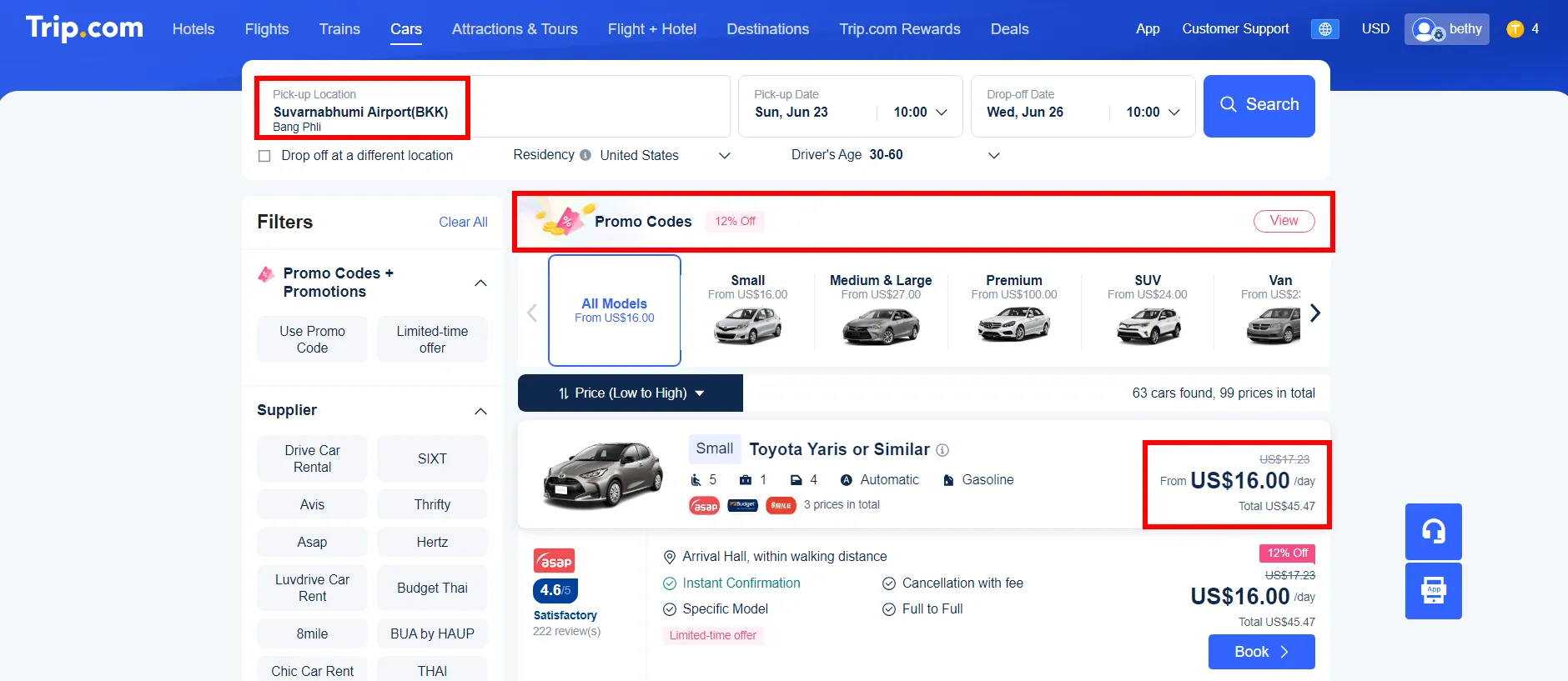Select the SUV category tab
Image resolution: width=1568 pixels, height=681 pixels.
[x=1148, y=310]
